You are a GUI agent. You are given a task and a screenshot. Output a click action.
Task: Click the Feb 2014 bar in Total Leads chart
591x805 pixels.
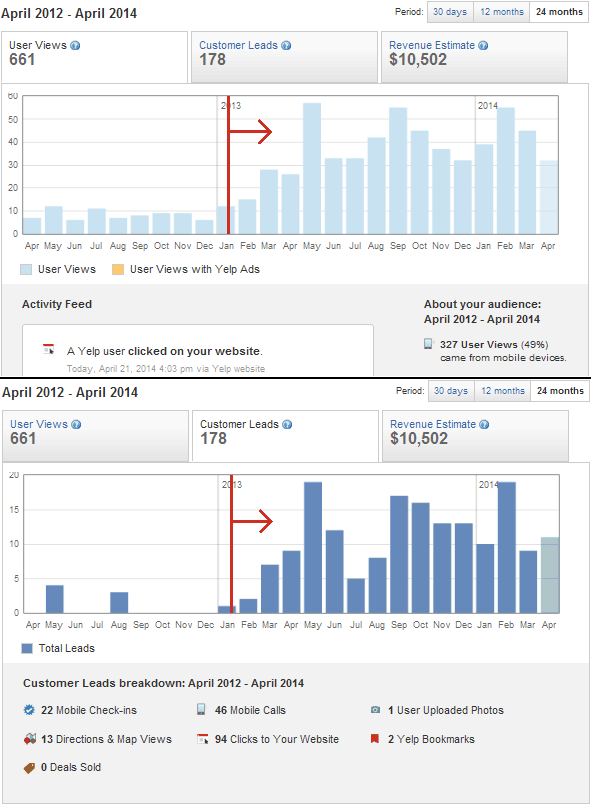[507, 547]
